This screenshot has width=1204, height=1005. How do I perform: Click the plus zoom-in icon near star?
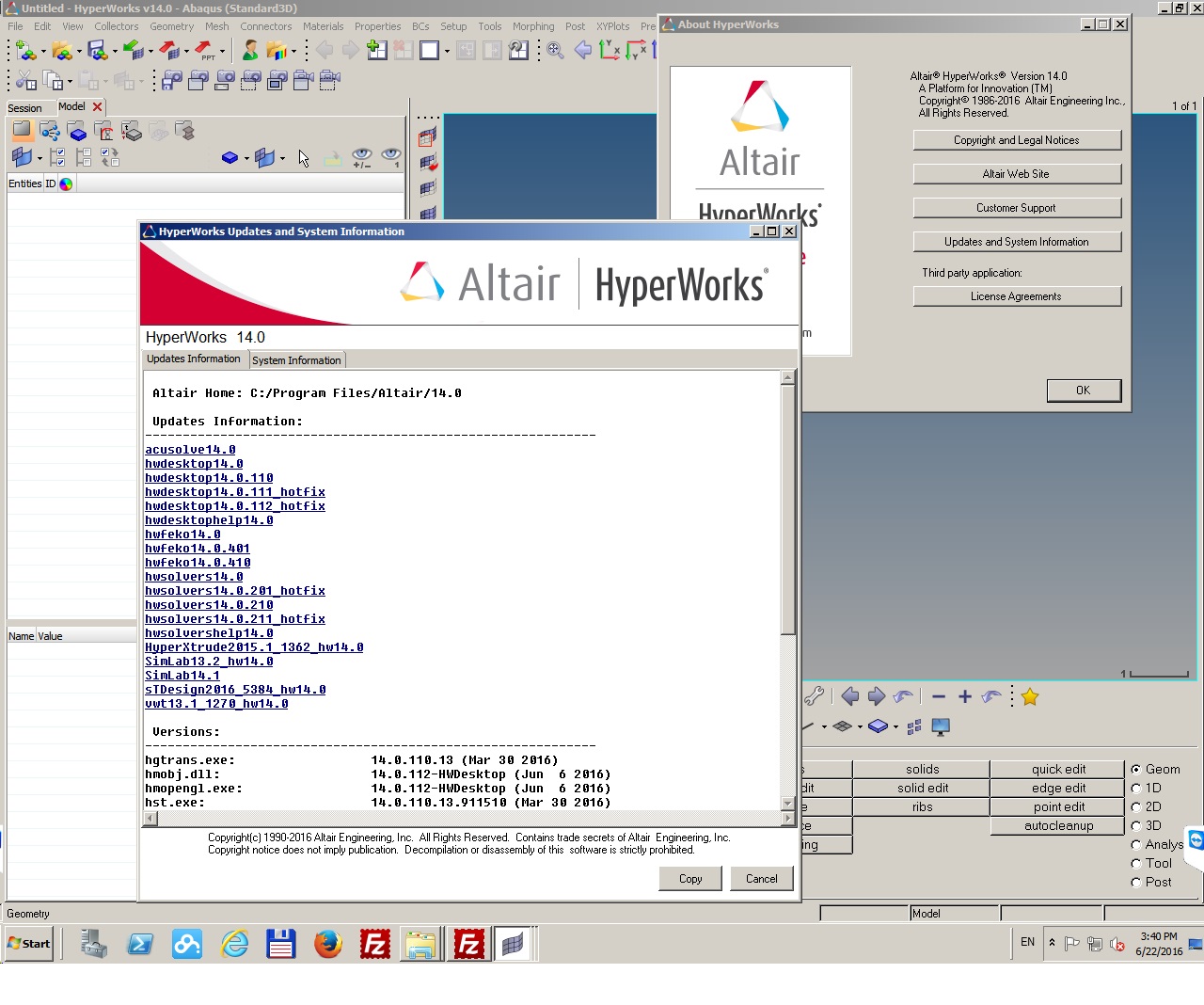964,696
